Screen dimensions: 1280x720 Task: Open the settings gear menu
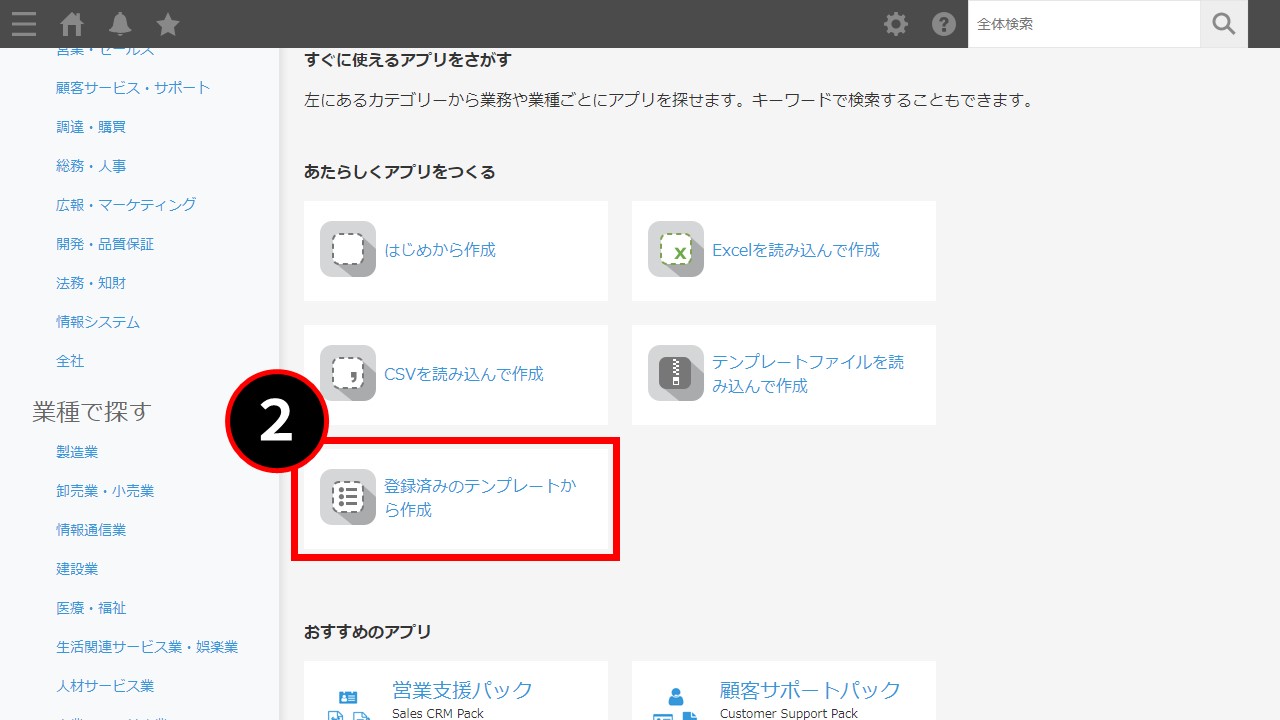tap(896, 24)
